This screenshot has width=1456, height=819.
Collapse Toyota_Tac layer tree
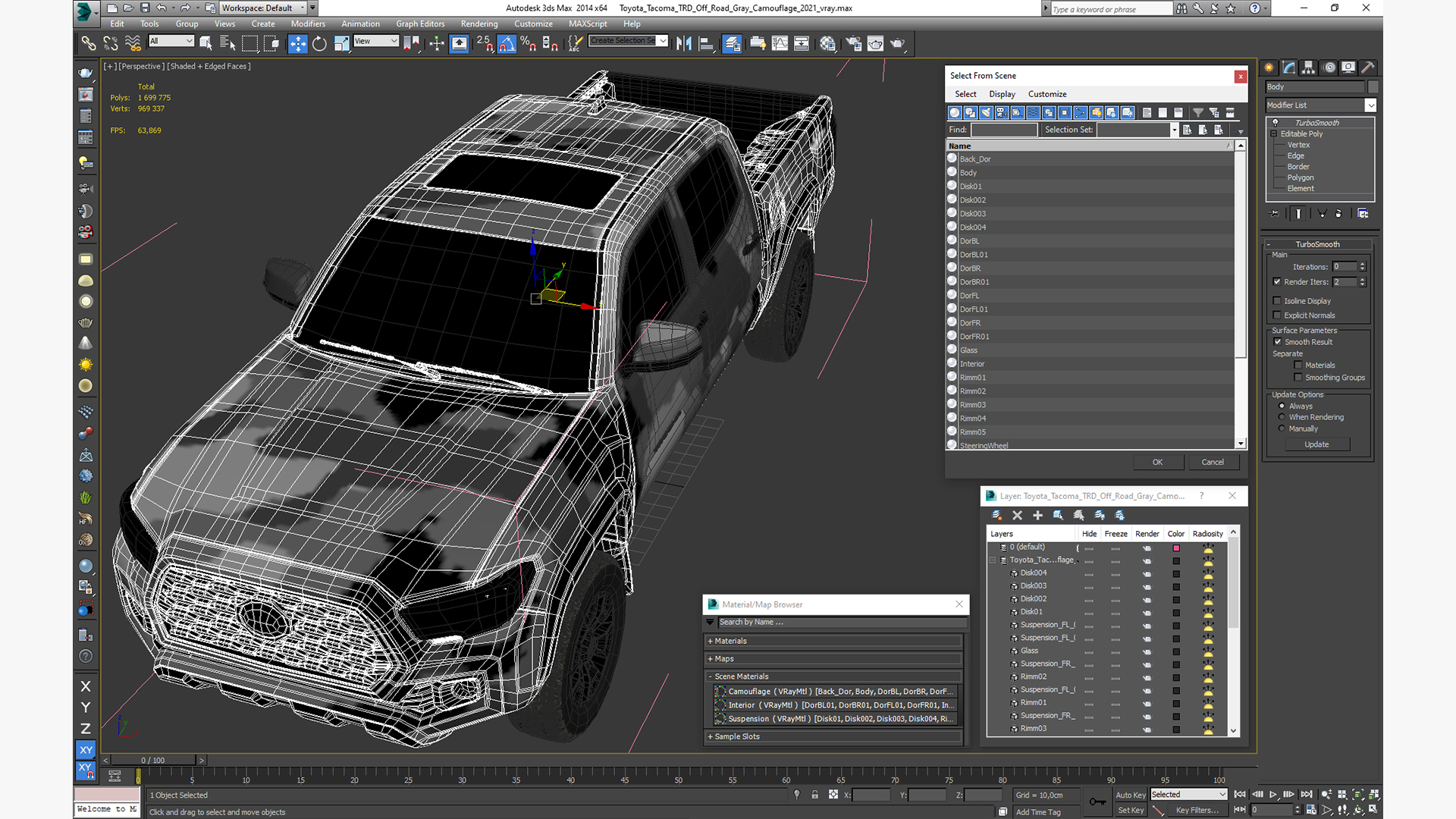tap(992, 560)
